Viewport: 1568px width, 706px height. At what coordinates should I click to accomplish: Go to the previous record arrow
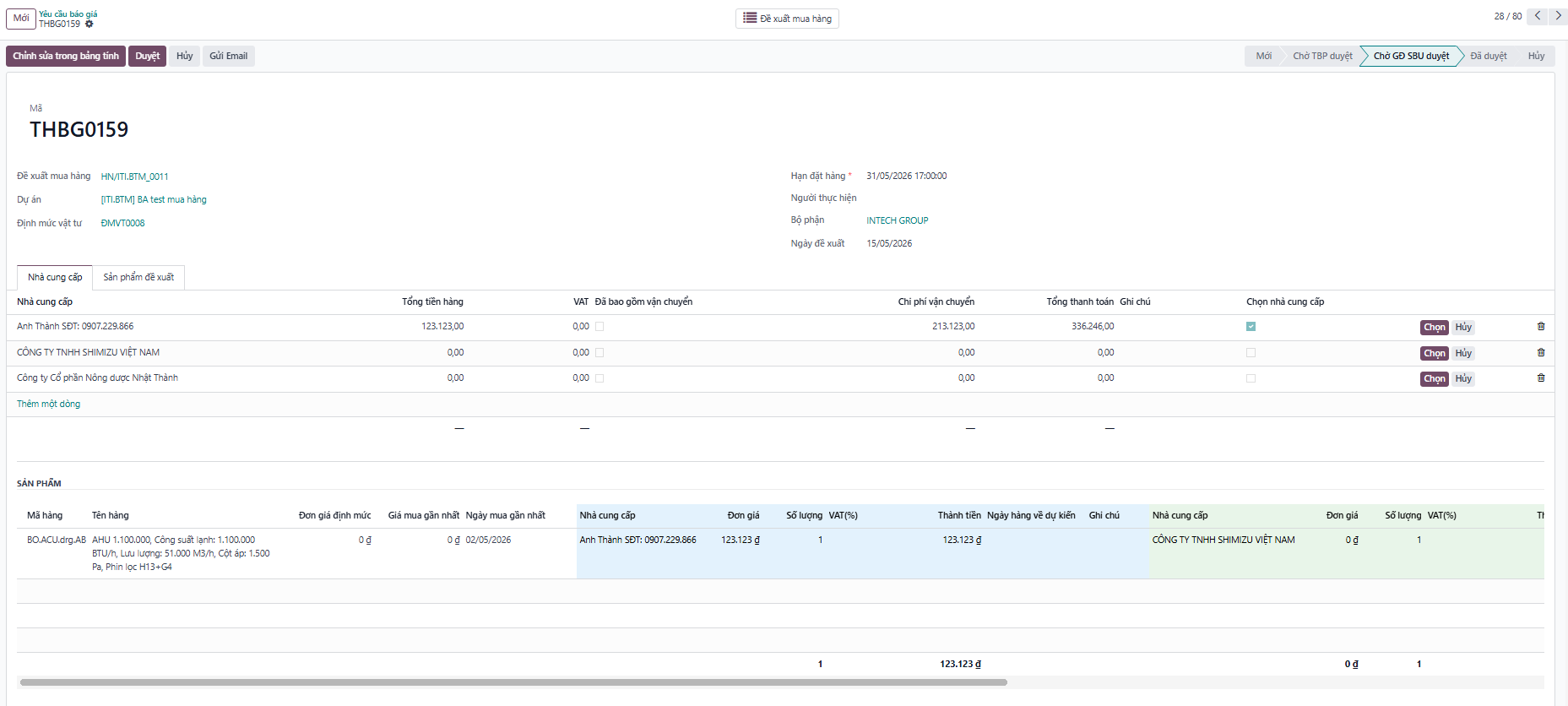pos(1538,16)
